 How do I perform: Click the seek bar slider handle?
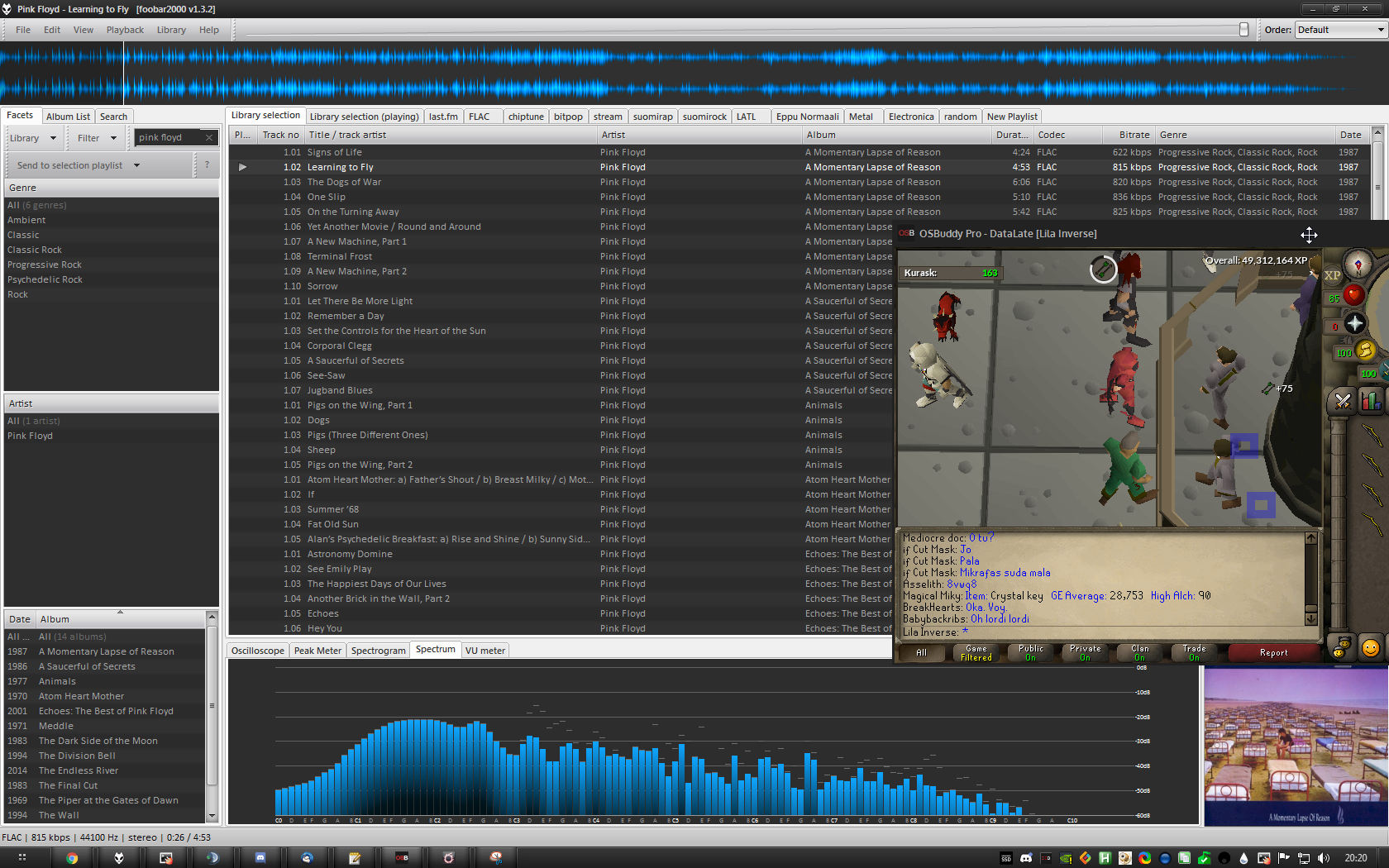point(1243,30)
